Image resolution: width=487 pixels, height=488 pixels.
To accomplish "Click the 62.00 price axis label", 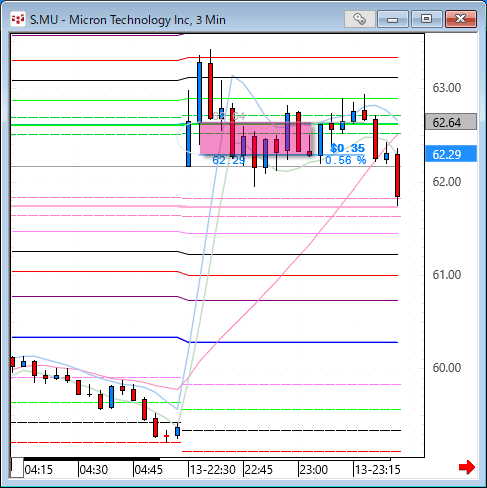I will pos(447,182).
